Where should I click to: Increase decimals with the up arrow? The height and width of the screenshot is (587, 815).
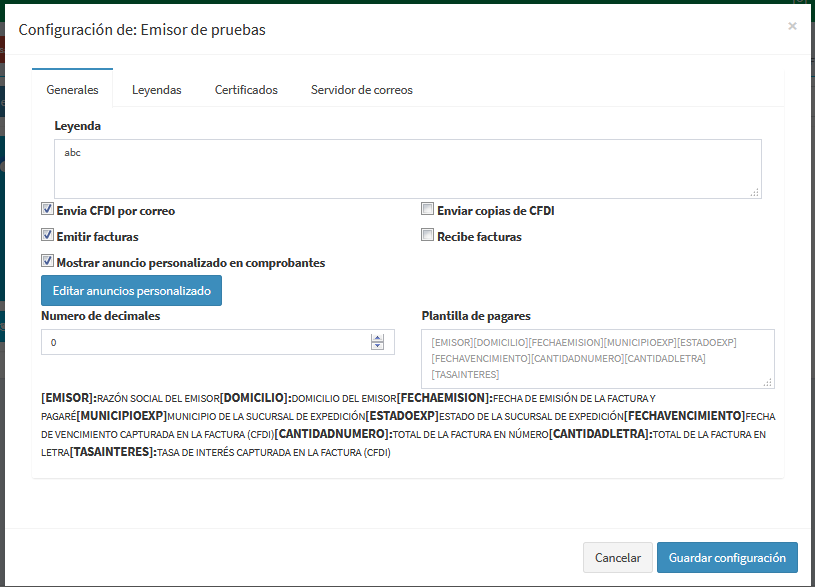click(x=377, y=338)
